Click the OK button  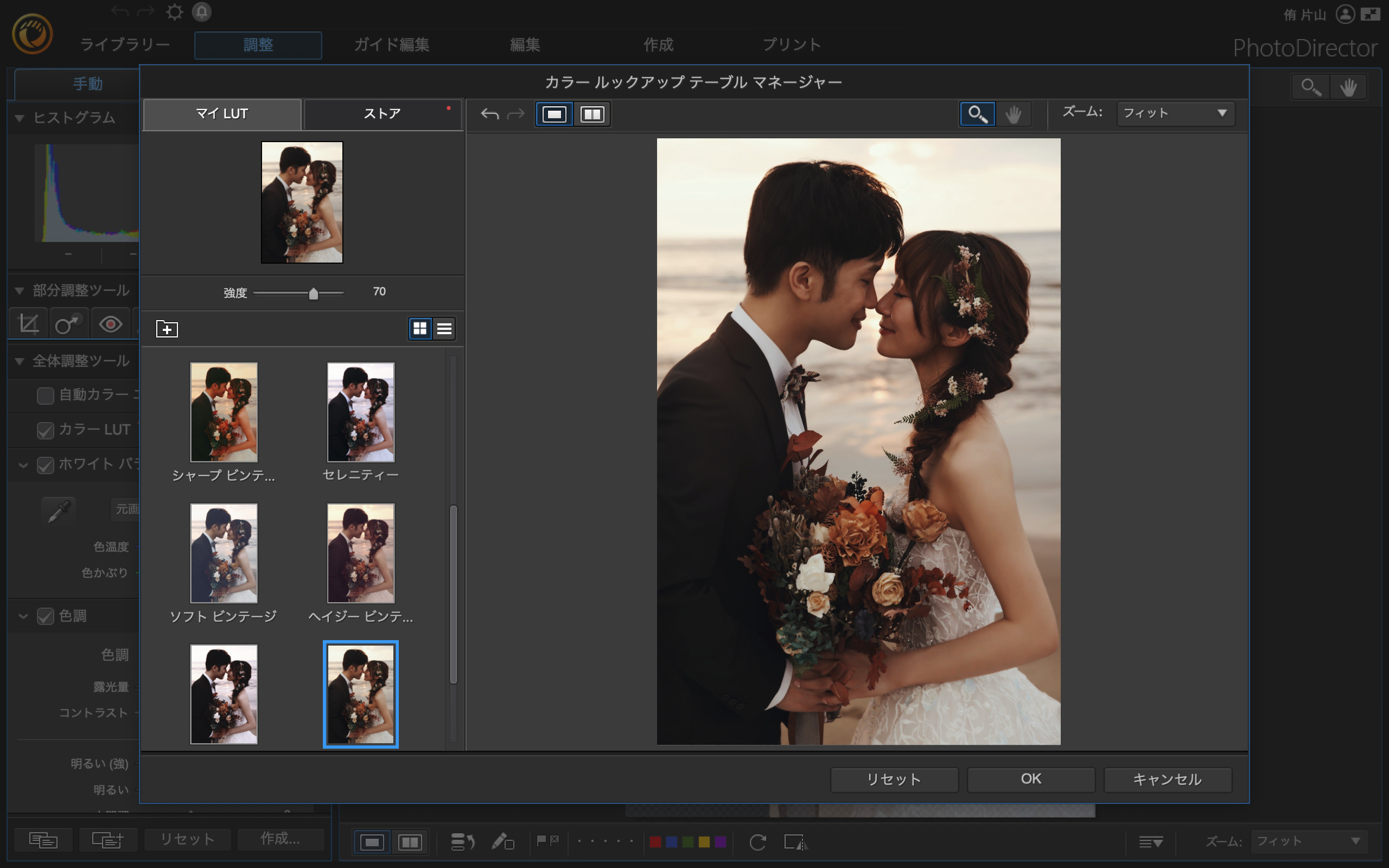point(1031,779)
